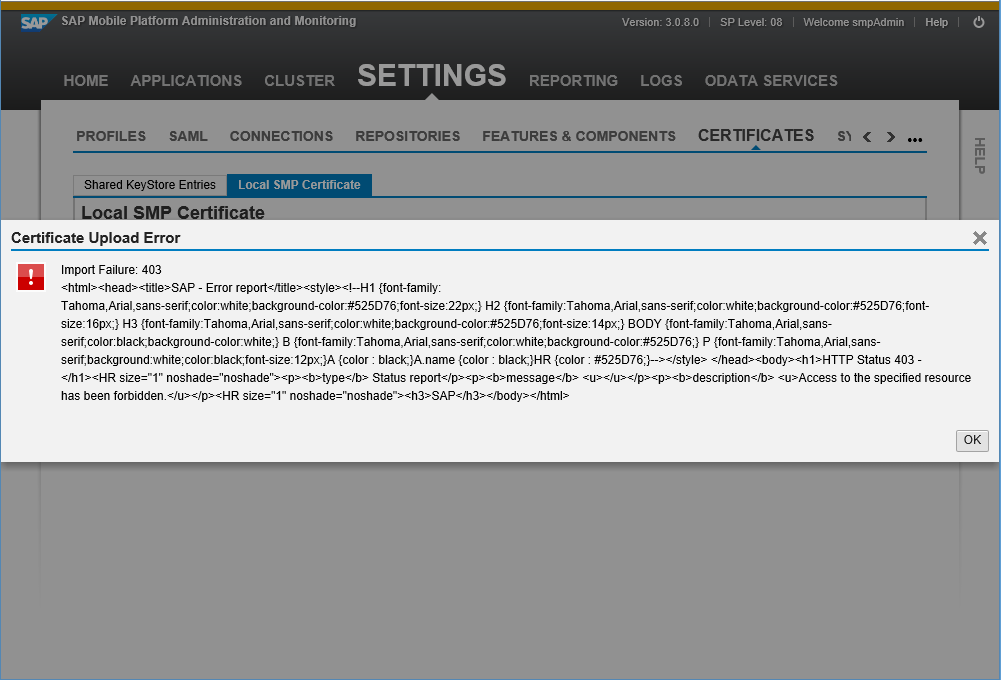Switch to the REPOSITORIES tab
Viewport: 1001px width, 680px height.
tap(408, 137)
